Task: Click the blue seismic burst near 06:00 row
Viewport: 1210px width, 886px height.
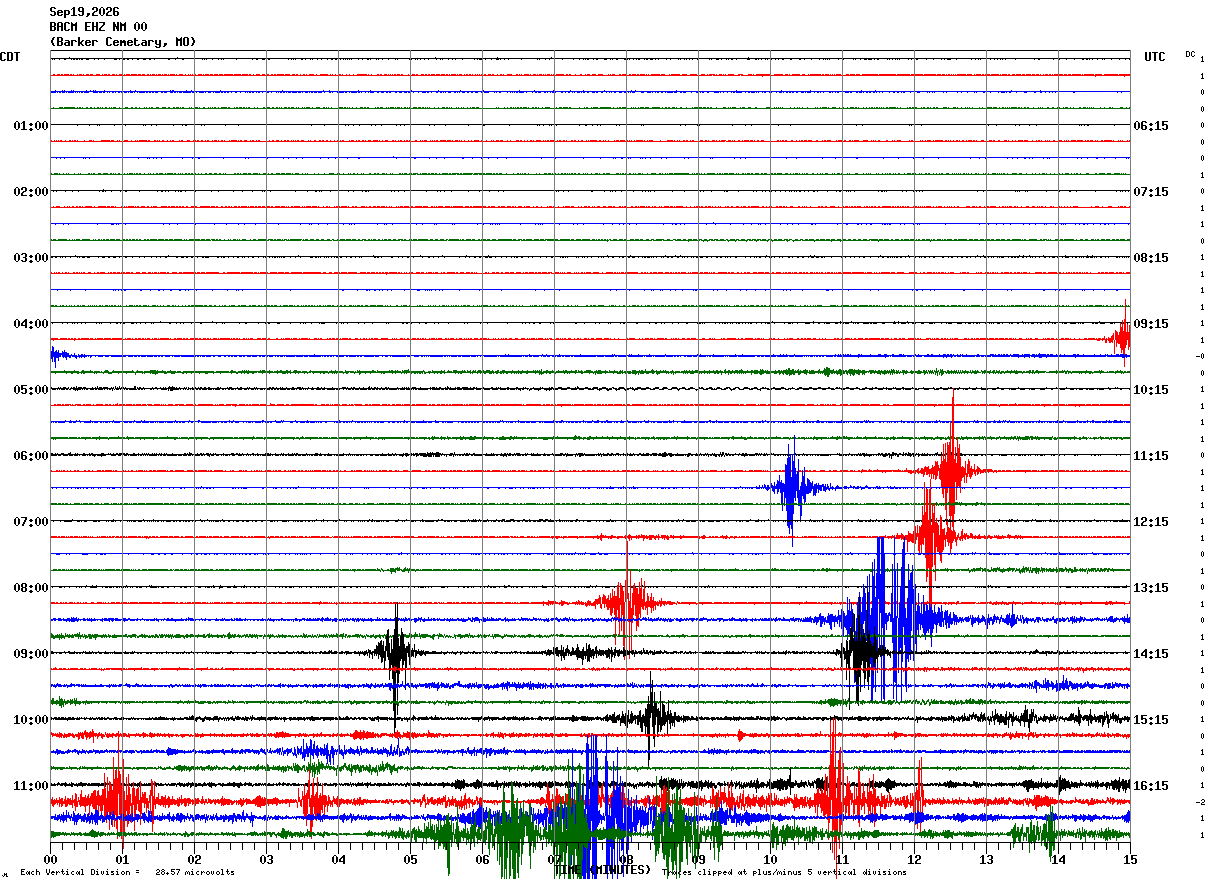Action: coord(792,488)
